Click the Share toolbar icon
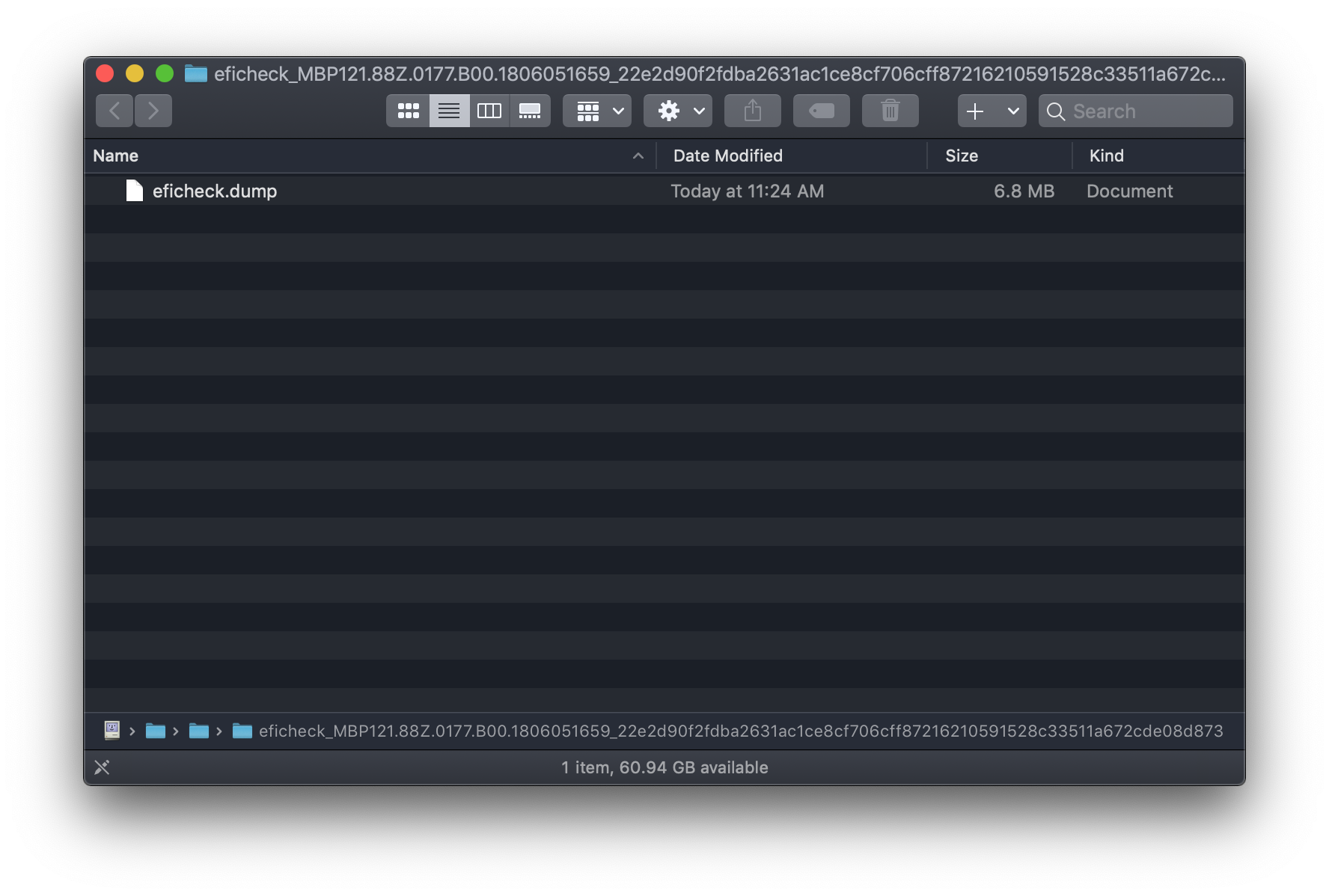Image resolution: width=1329 pixels, height=896 pixels. (753, 111)
